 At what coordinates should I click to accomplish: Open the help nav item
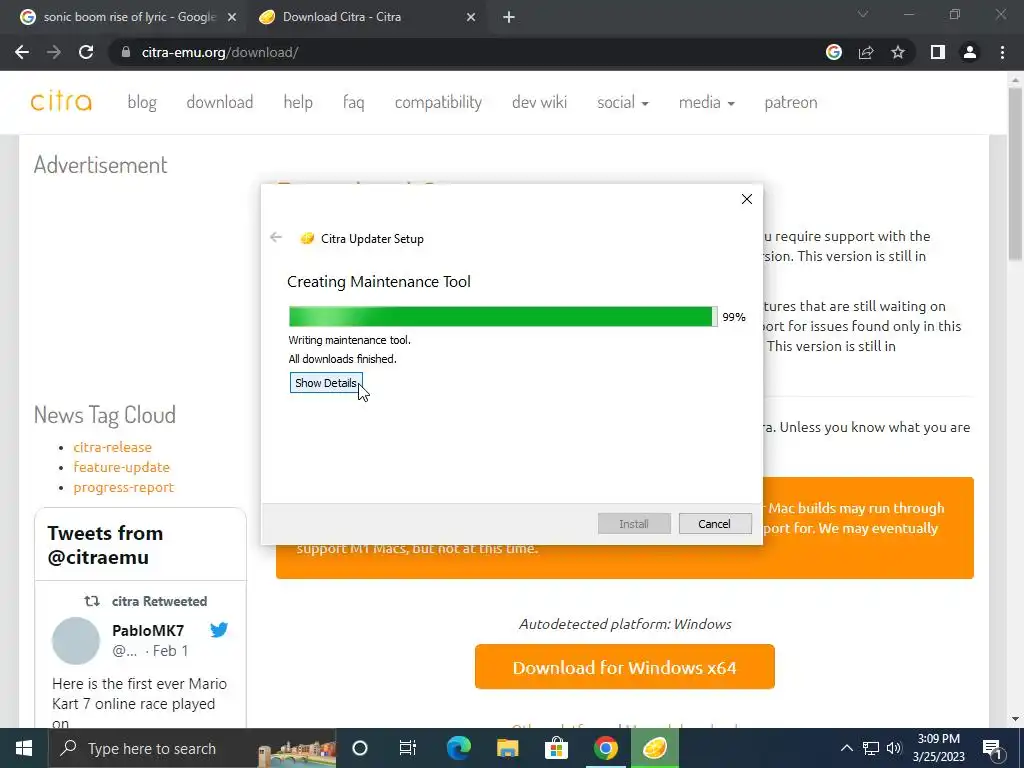coord(298,103)
